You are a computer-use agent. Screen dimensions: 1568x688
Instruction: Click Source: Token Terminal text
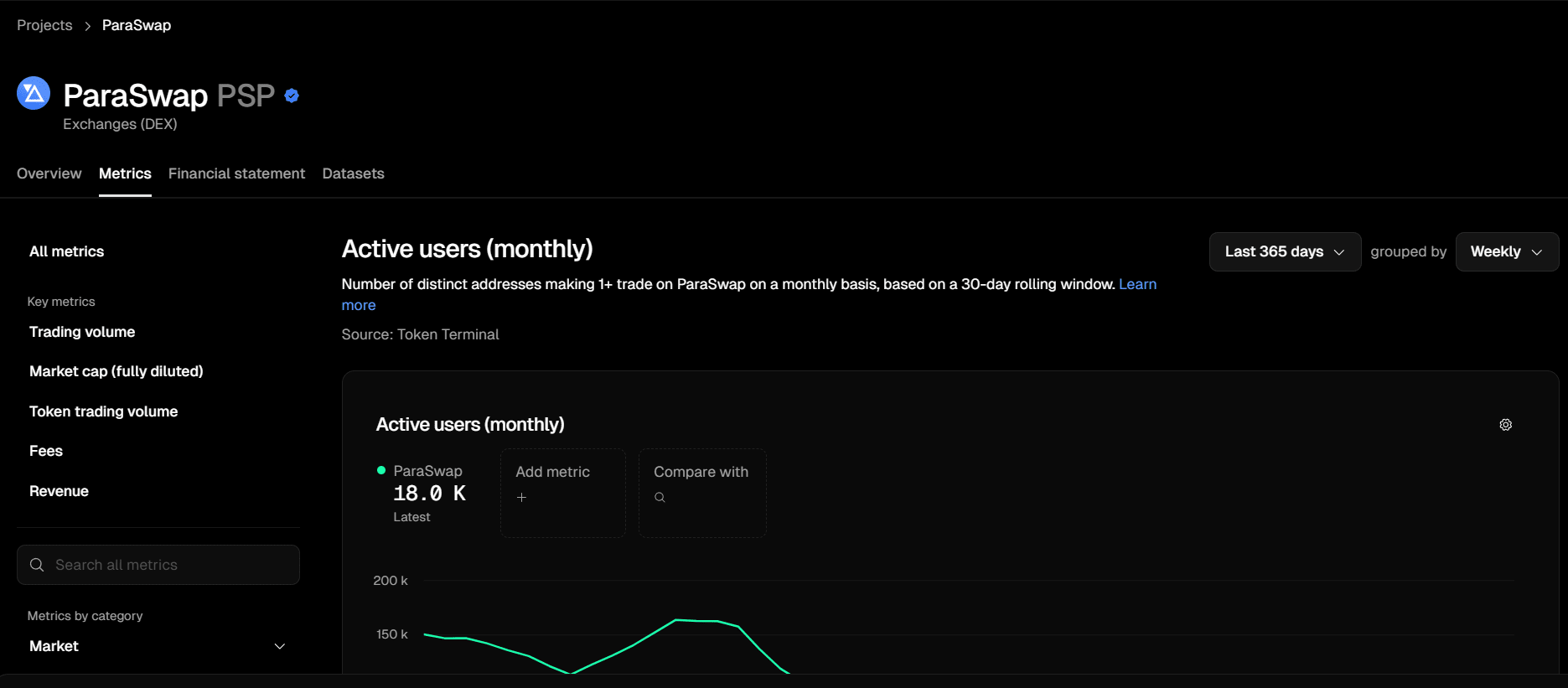coord(420,334)
